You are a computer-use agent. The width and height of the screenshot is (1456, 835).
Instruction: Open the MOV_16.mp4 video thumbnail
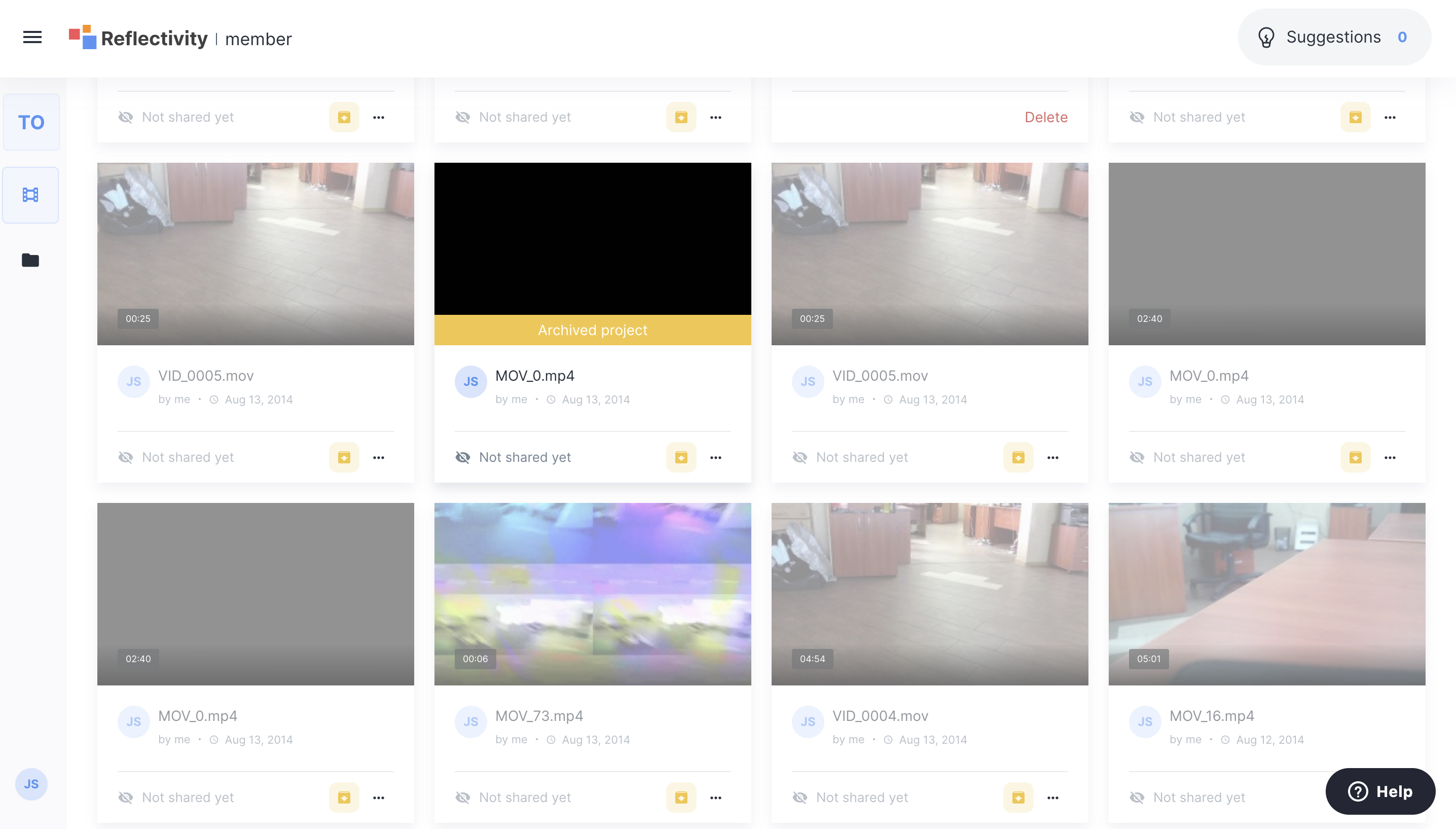pyautogui.click(x=1266, y=594)
